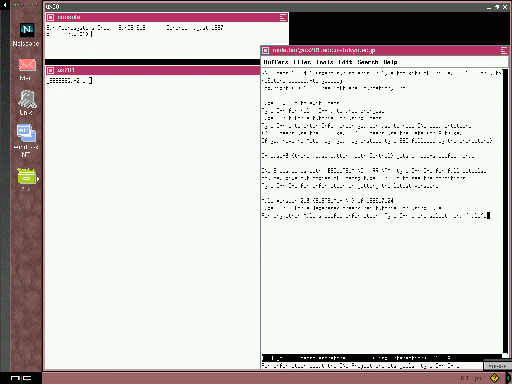Expand the arrow beside the green folder
The image size is (512, 384).
[x=38, y=179]
